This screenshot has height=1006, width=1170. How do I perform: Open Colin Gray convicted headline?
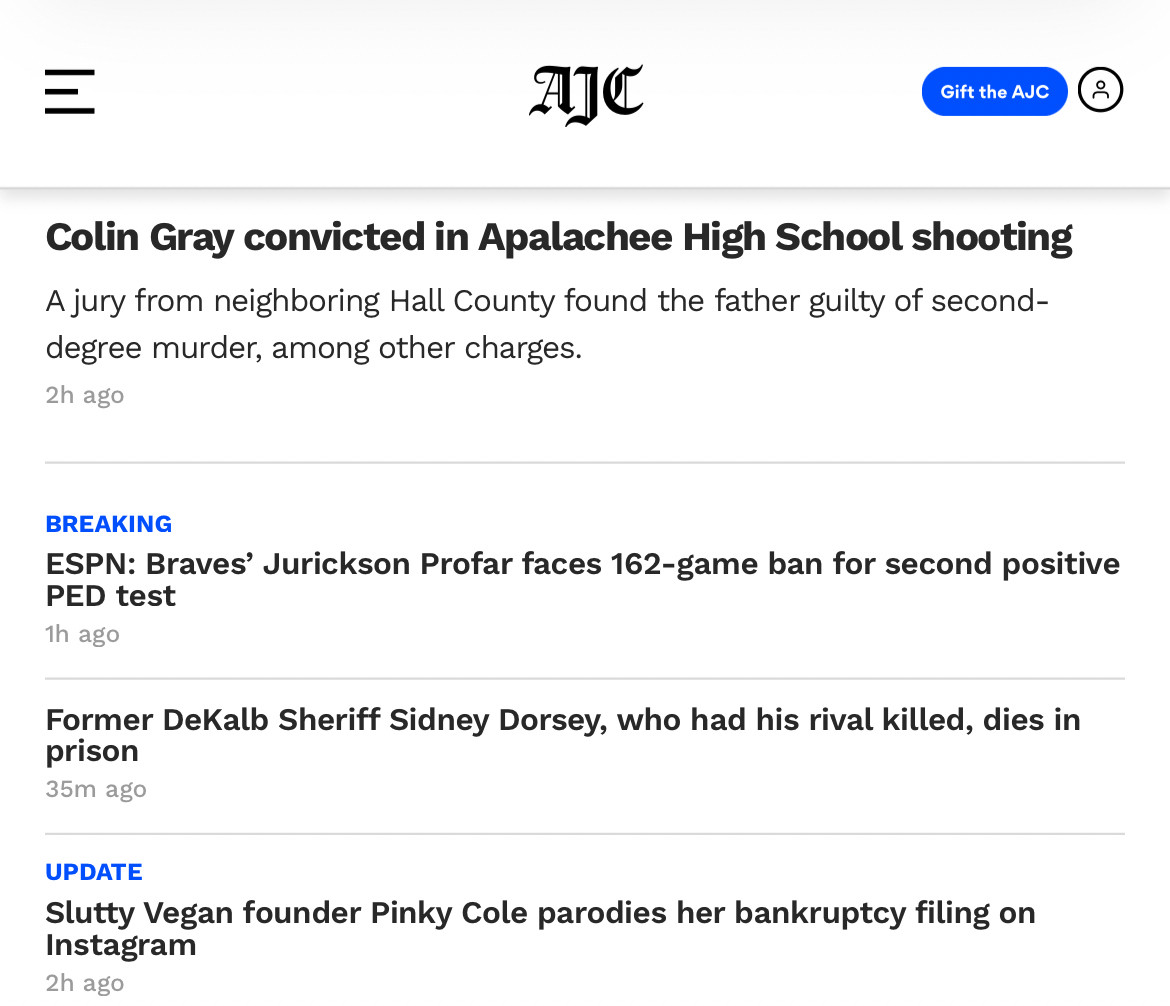point(558,238)
